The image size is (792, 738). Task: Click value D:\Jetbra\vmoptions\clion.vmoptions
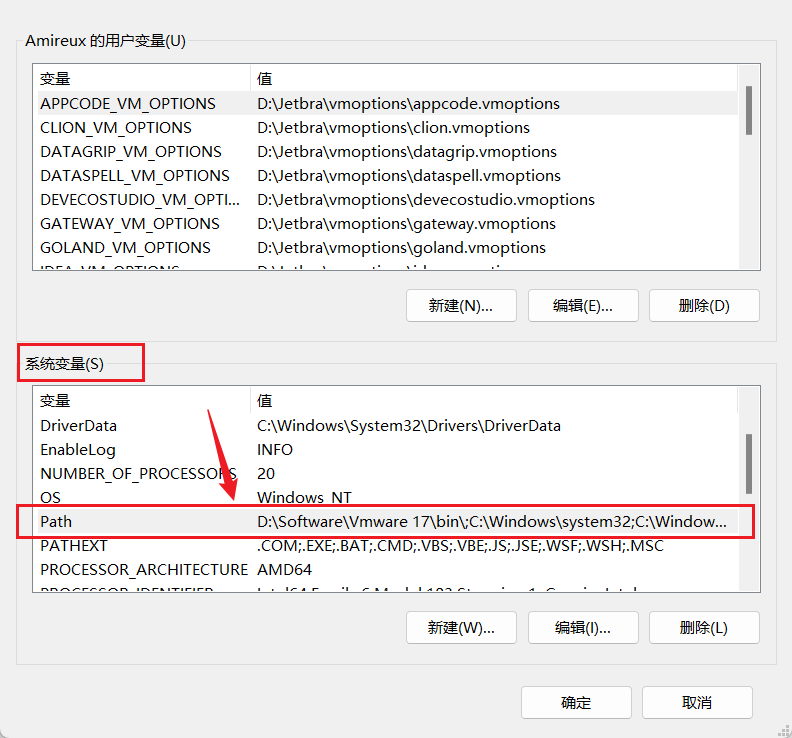pyautogui.click(x=393, y=128)
